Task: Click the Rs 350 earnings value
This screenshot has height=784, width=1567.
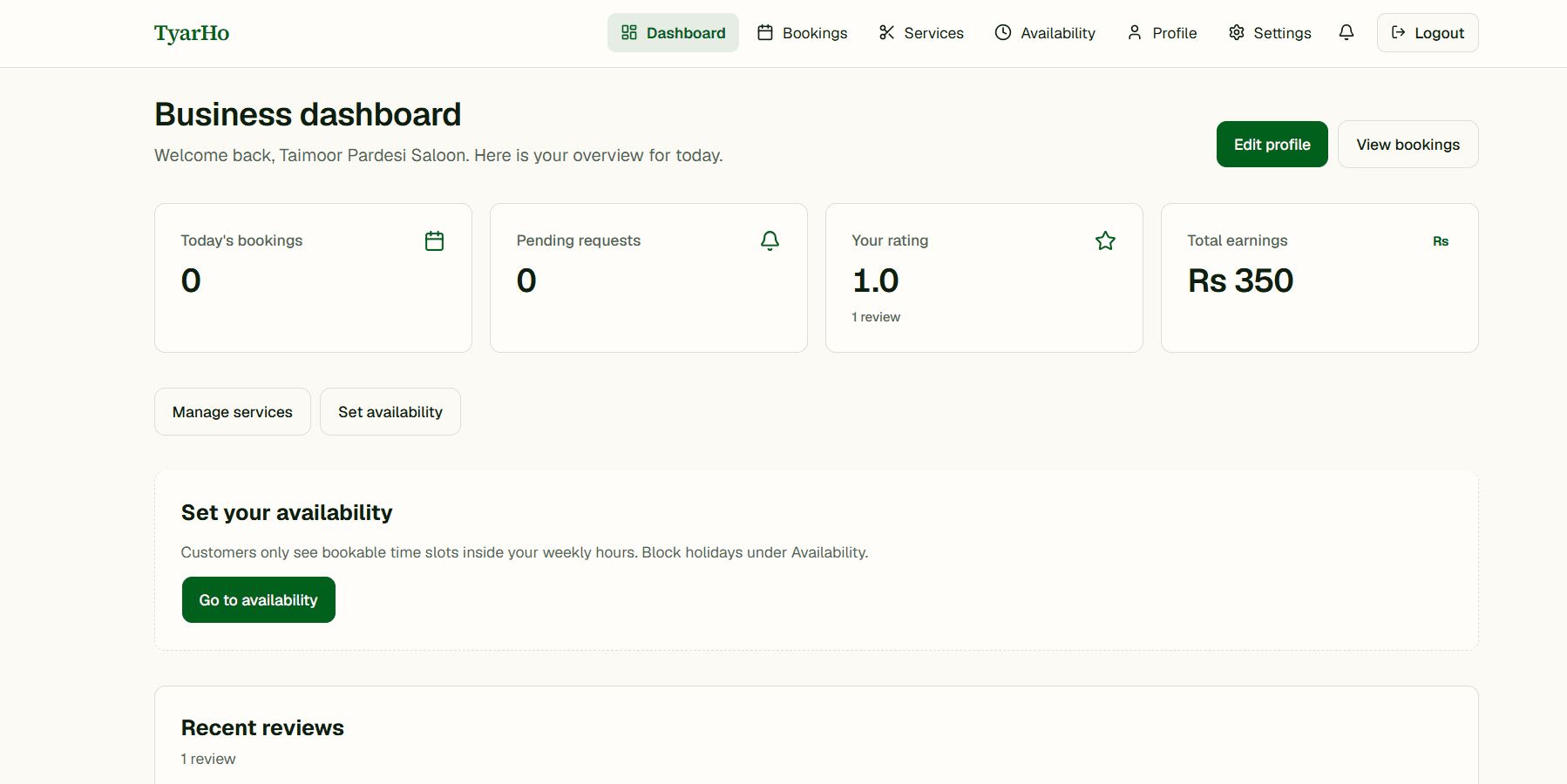Action: (x=1241, y=280)
